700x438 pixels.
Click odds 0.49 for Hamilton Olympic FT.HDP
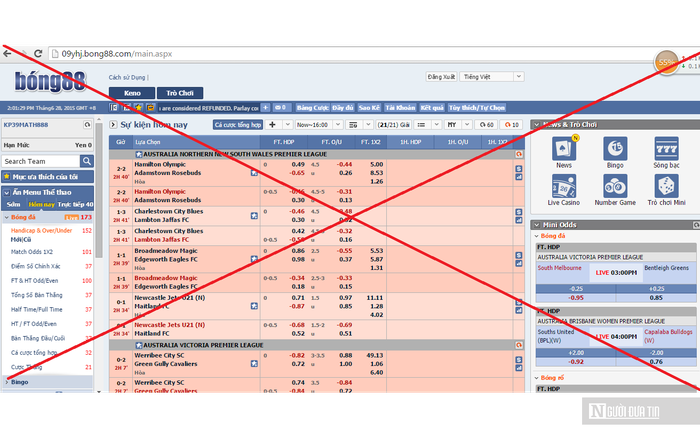(x=298, y=164)
